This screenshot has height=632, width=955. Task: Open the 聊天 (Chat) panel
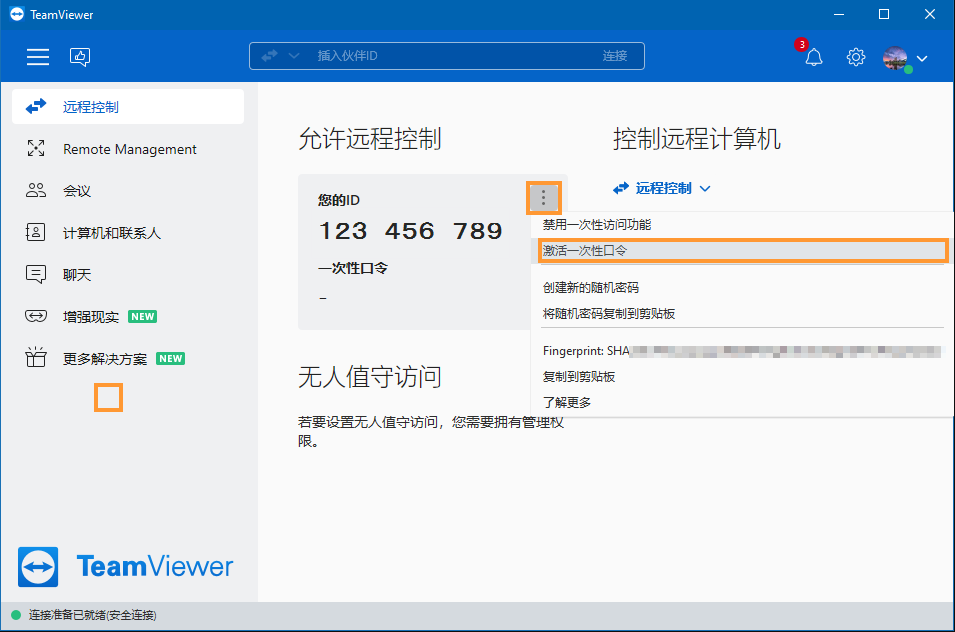[35, 274]
